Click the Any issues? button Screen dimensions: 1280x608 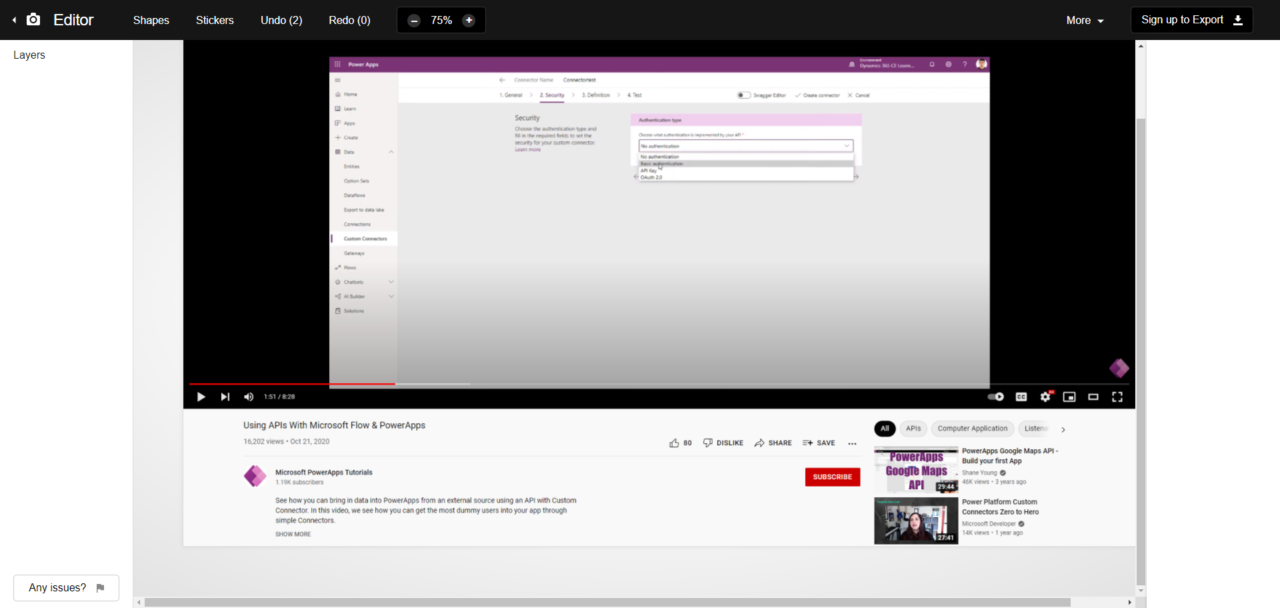(66, 588)
